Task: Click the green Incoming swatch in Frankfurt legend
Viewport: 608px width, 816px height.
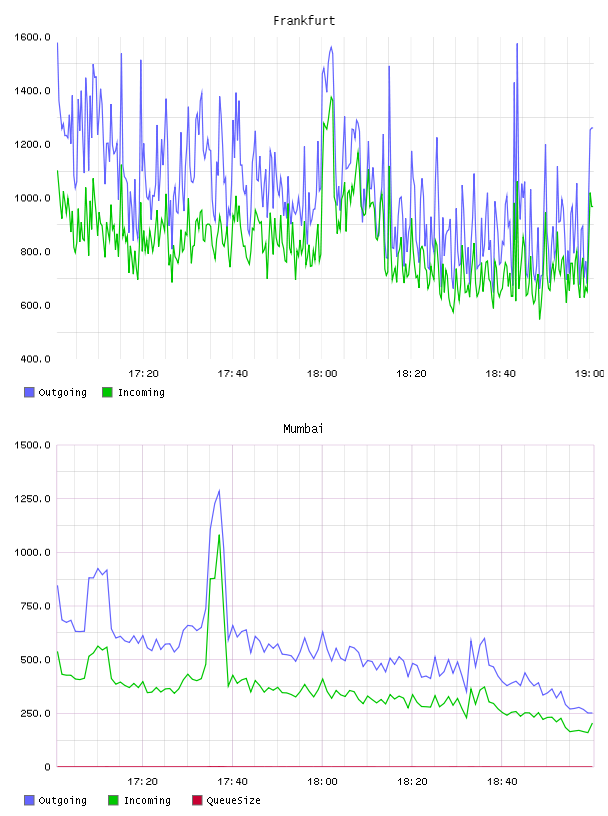Action: click(107, 392)
